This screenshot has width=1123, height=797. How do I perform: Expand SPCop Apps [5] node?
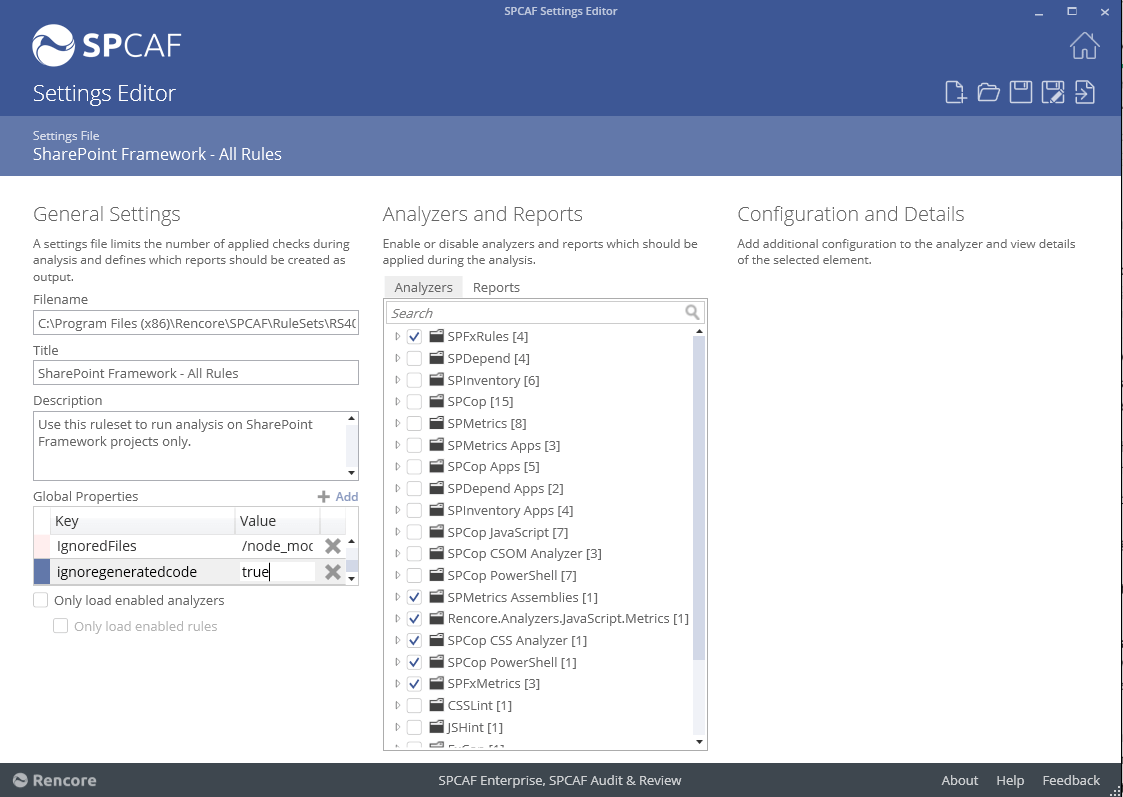(397, 466)
